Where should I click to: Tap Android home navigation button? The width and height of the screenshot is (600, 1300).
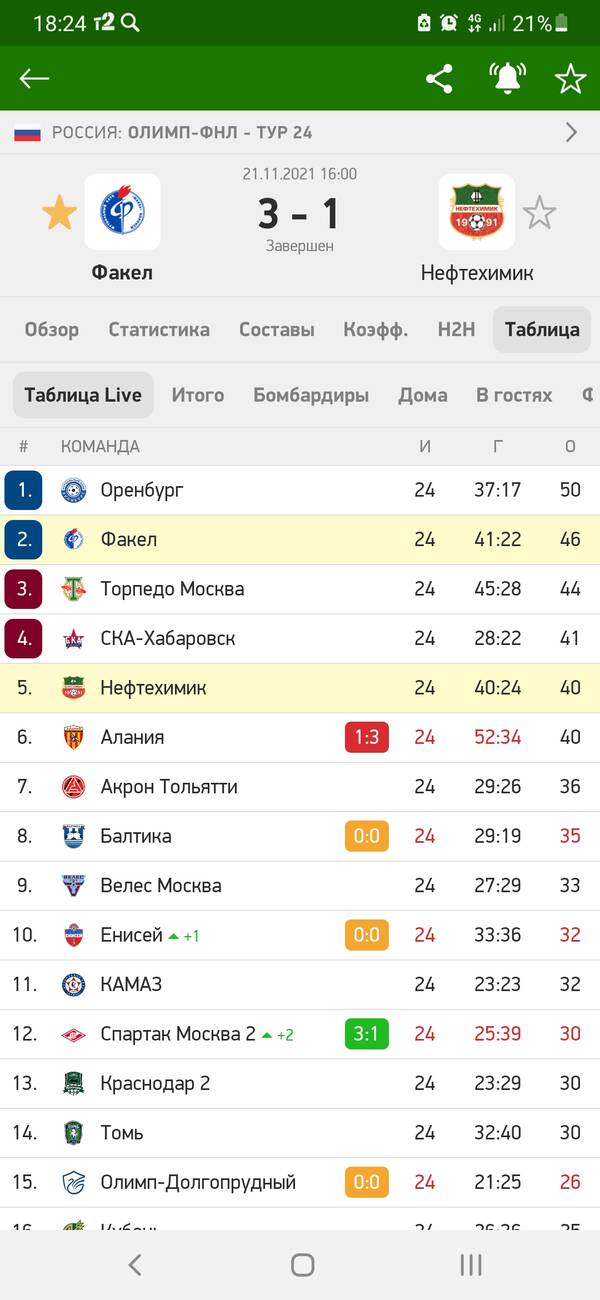pyautogui.click(x=302, y=1265)
